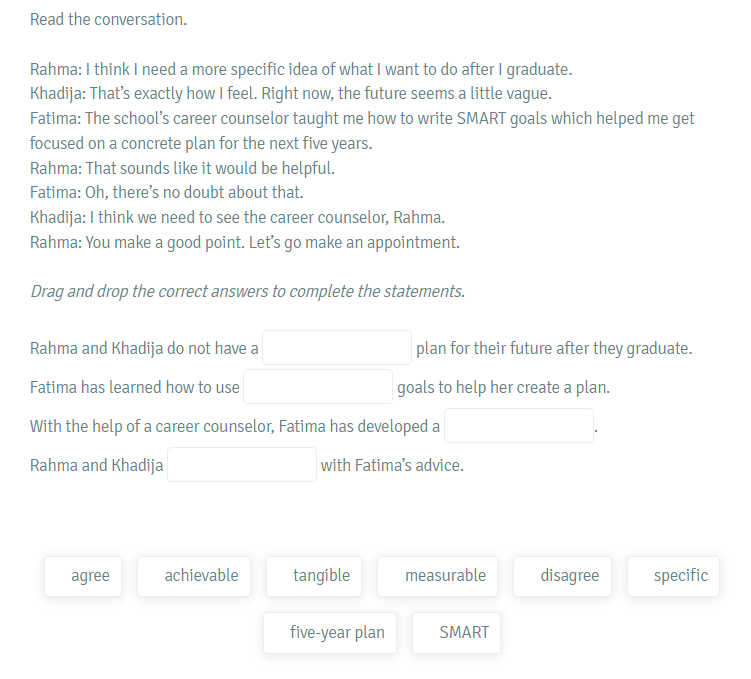Click the blank before 'goals to help her'

pyautogui.click(x=318, y=386)
